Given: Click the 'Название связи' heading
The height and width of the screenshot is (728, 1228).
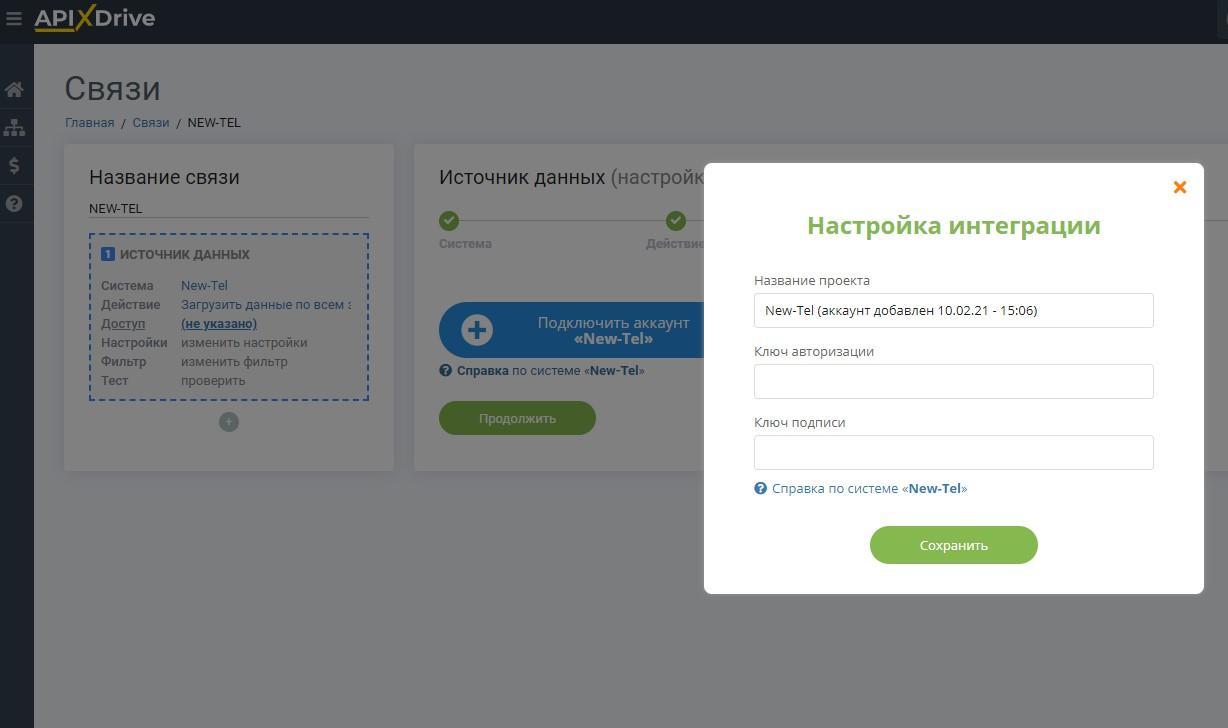Looking at the screenshot, I should tap(164, 177).
